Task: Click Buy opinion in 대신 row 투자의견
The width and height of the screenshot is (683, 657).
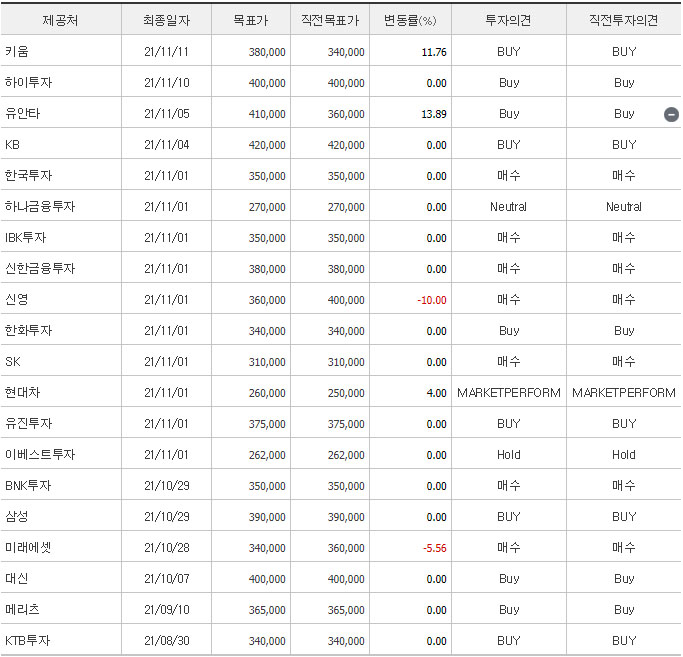Action: [509, 579]
